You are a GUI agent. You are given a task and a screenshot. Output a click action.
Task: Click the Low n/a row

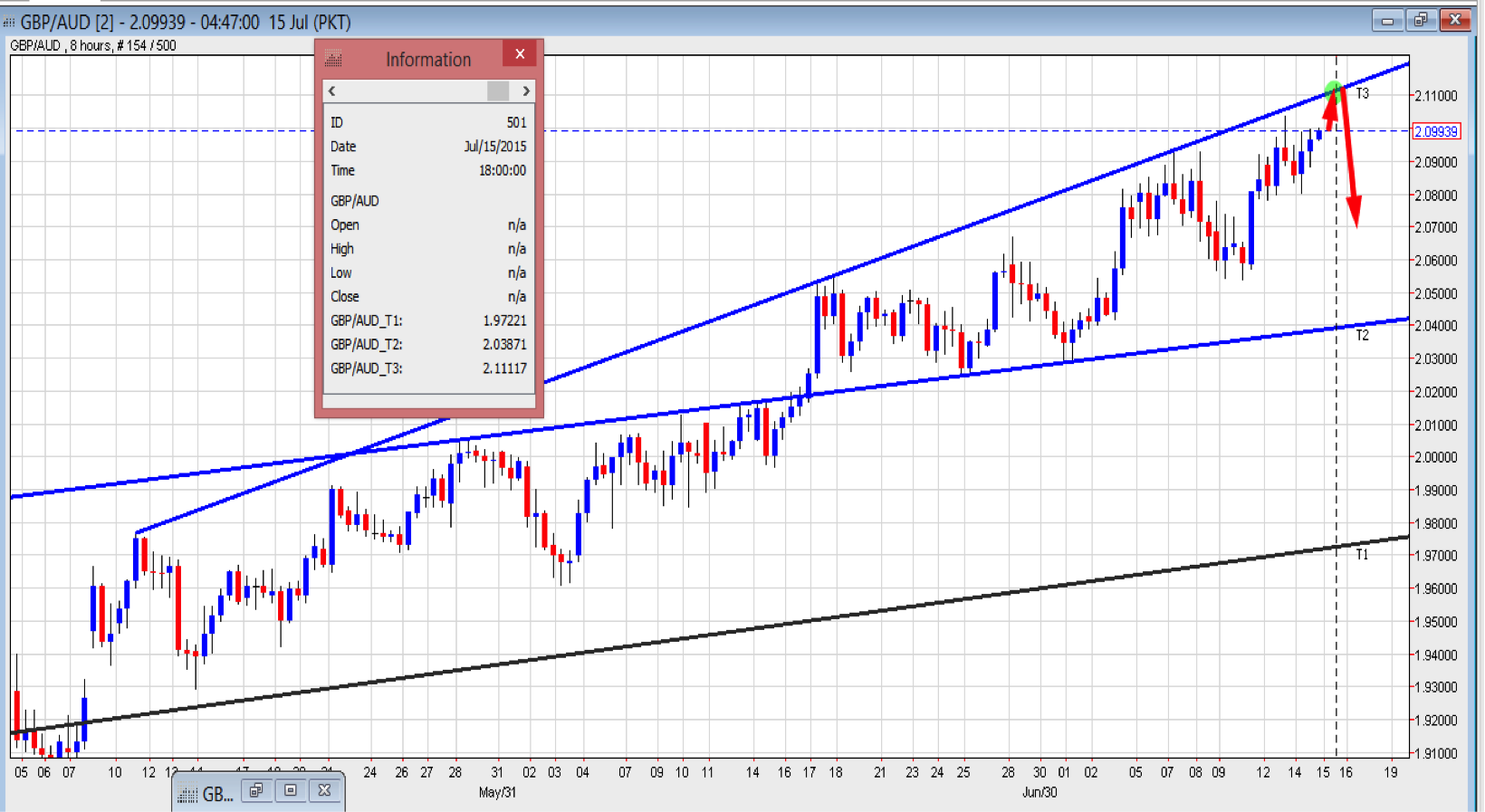tap(428, 272)
